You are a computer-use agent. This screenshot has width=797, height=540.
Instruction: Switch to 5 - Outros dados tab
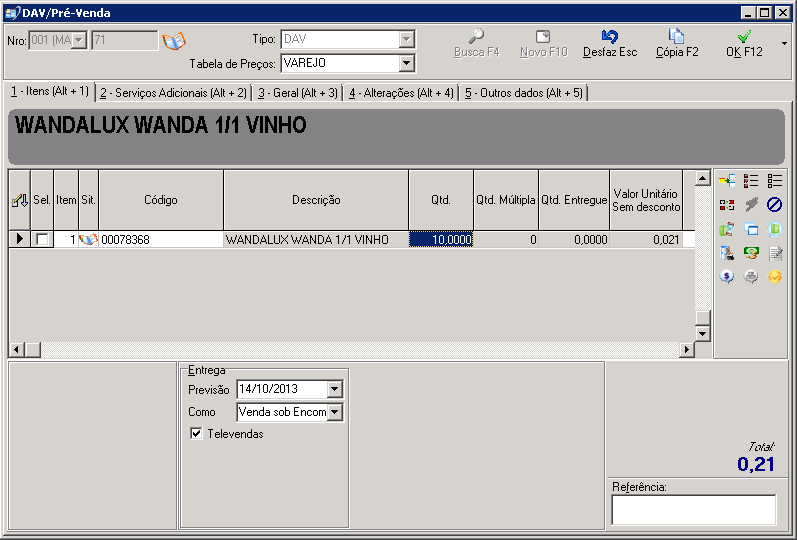tap(524, 93)
